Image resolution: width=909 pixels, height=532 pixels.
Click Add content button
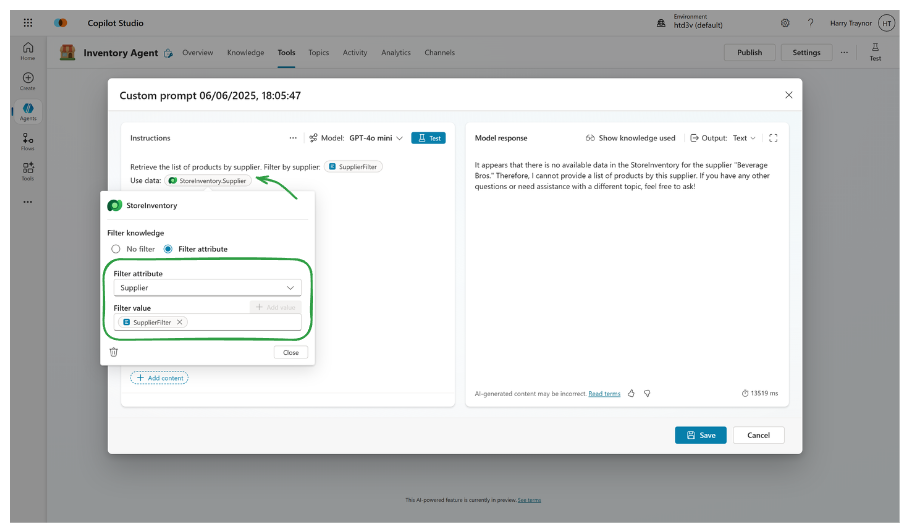(x=159, y=378)
